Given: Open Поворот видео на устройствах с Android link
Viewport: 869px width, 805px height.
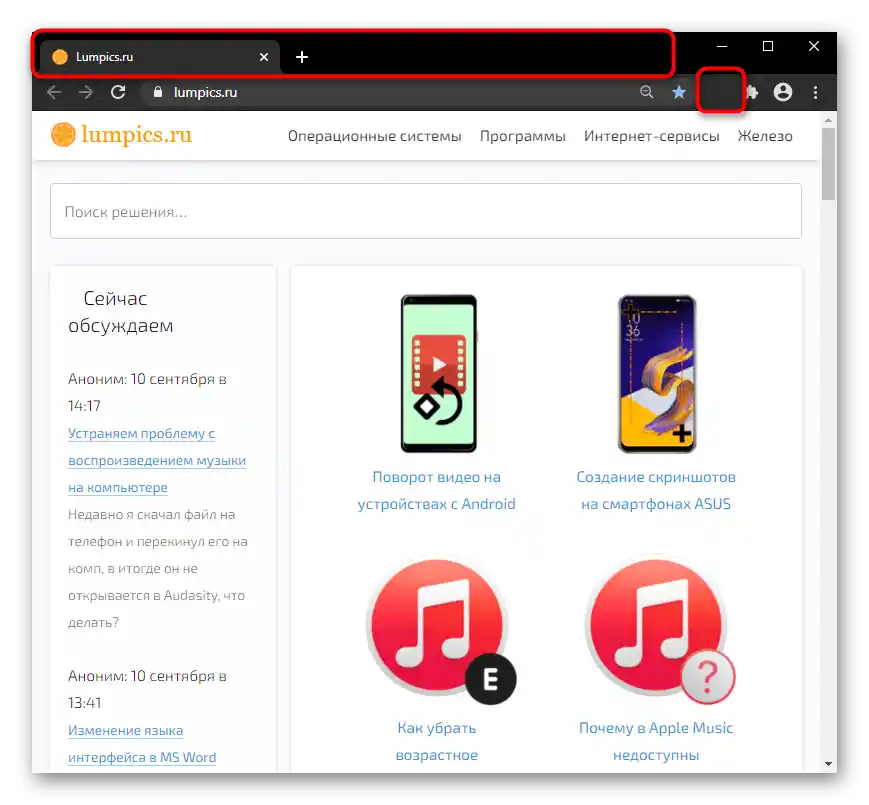Looking at the screenshot, I should tap(437, 490).
